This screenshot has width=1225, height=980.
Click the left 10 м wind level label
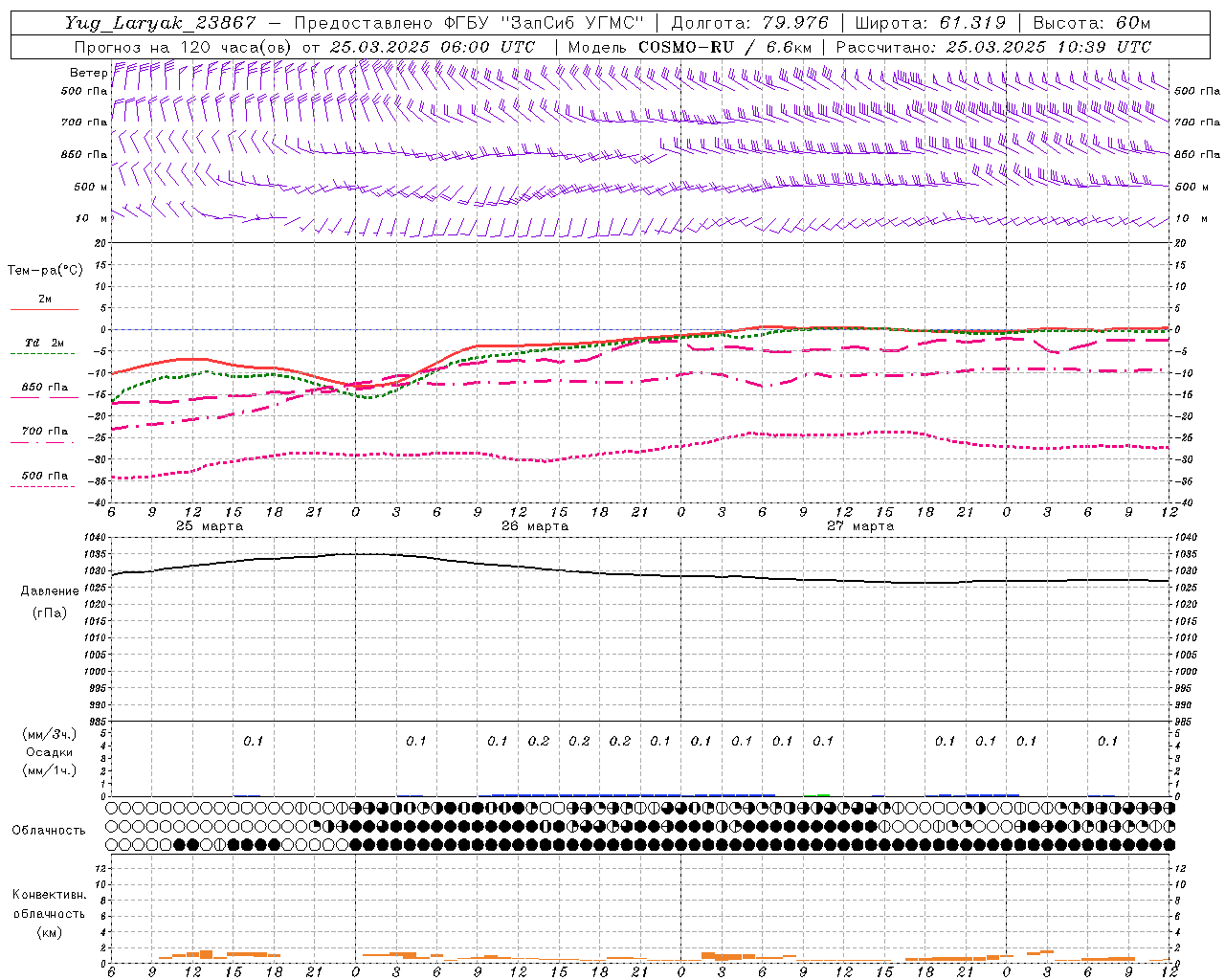tap(92, 218)
